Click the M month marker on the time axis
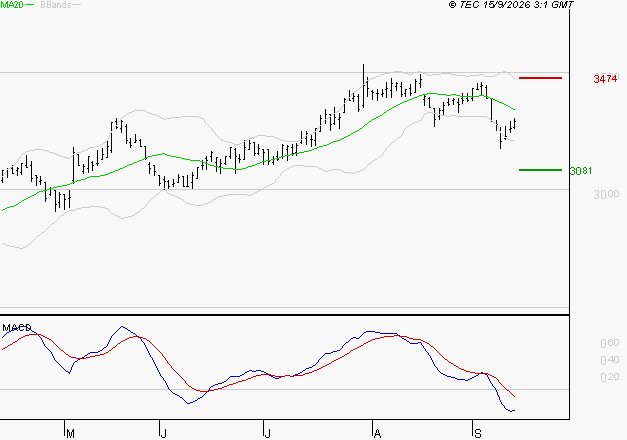The image size is (627, 440). point(70,433)
